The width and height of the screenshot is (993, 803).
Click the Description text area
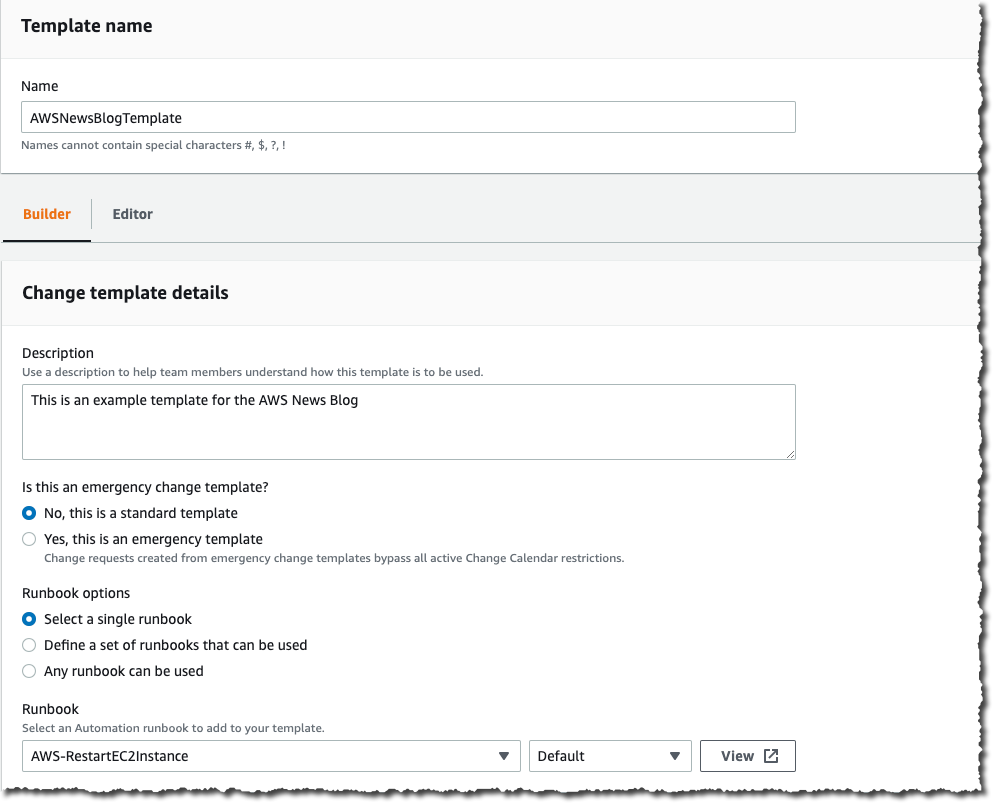(408, 420)
